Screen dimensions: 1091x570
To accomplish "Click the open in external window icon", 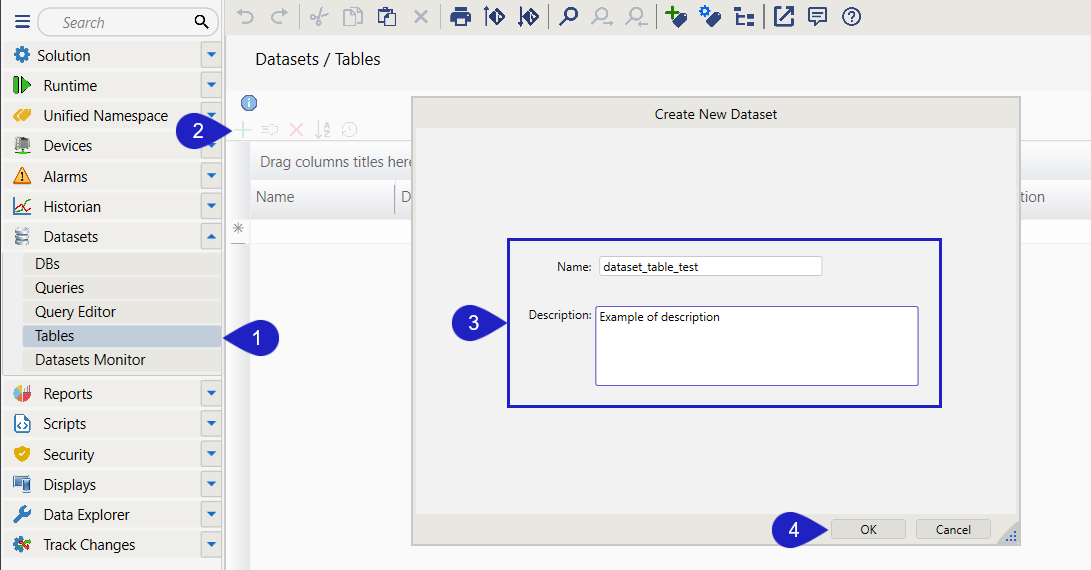I will (x=784, y=16).
